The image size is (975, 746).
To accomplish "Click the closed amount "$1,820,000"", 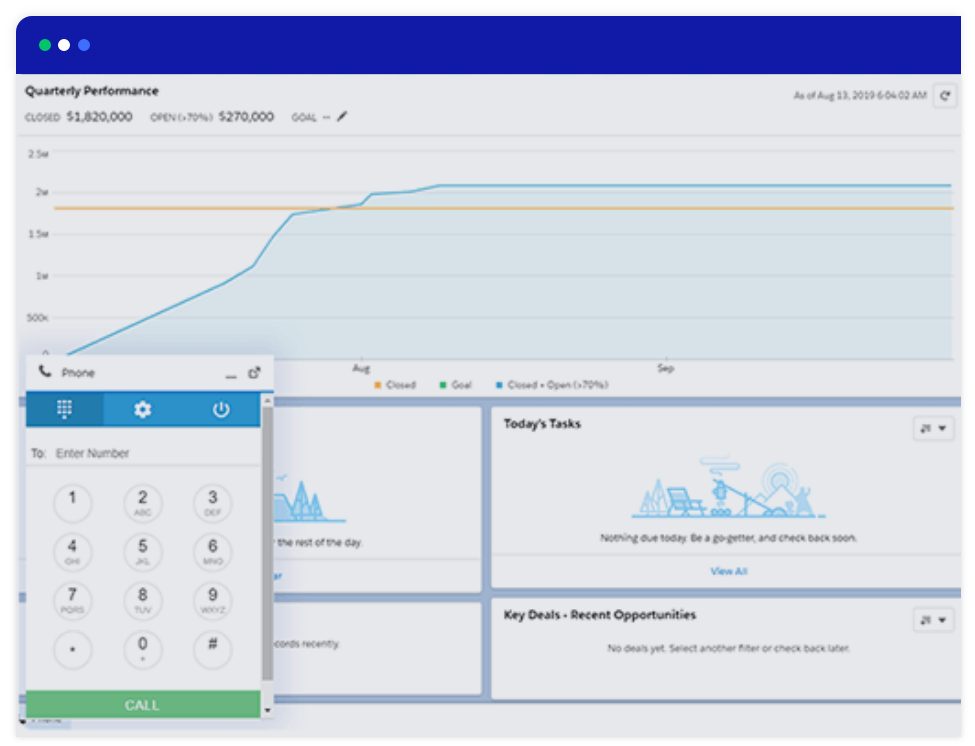I will point(99,116).
